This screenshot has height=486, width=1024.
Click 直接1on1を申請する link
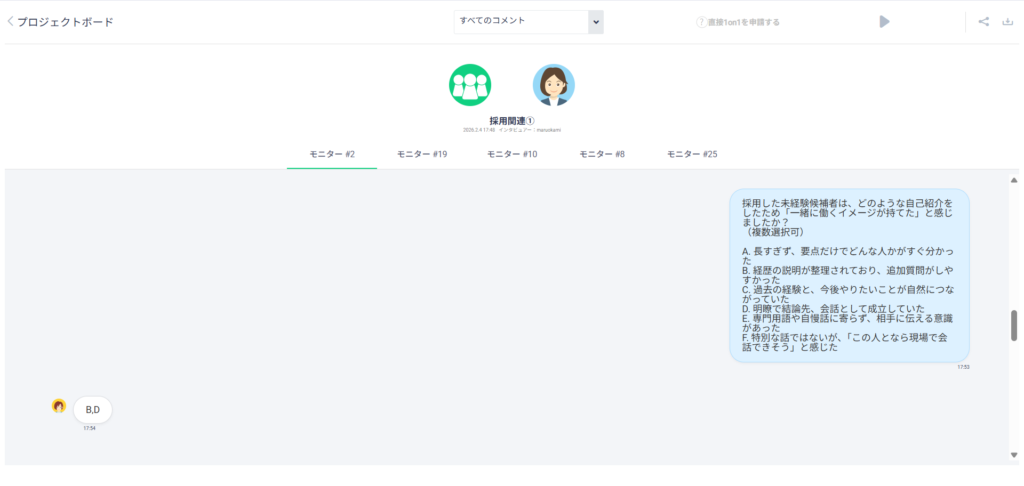[x=744, y=22]
